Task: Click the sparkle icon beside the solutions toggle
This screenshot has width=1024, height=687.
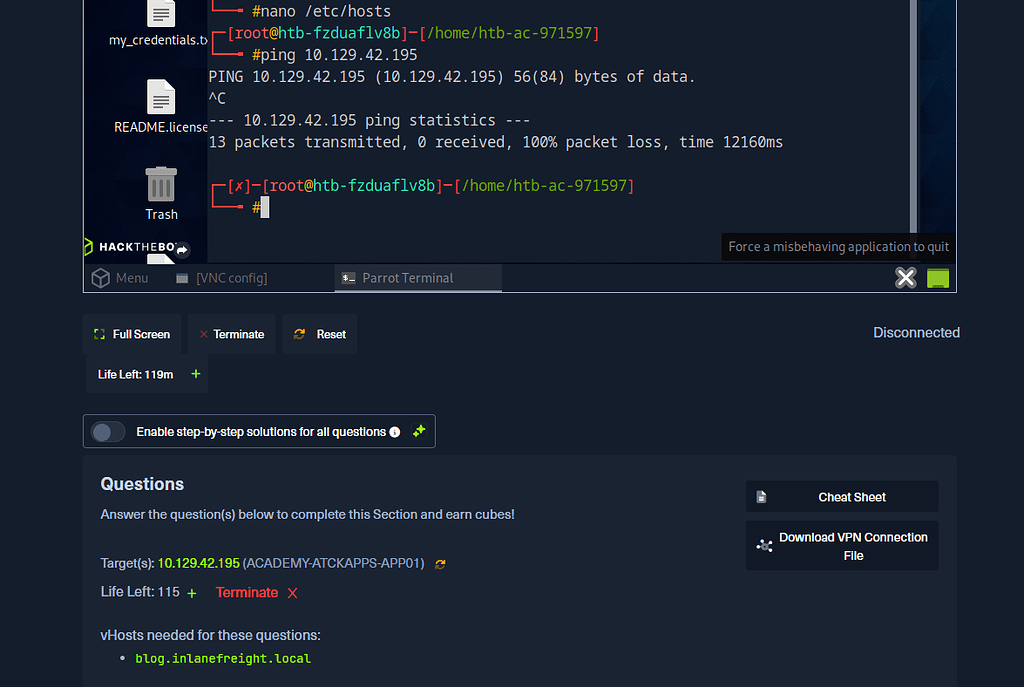Action: click(419, 431)
